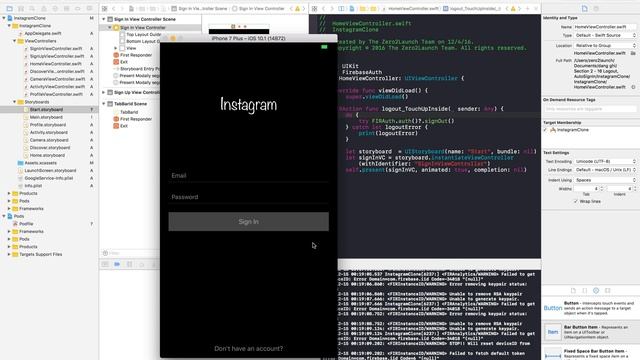Click HomeViewController.swift in assistant jump bar
This screenshot has height=360, width=640.
click(x=413, y=8)
